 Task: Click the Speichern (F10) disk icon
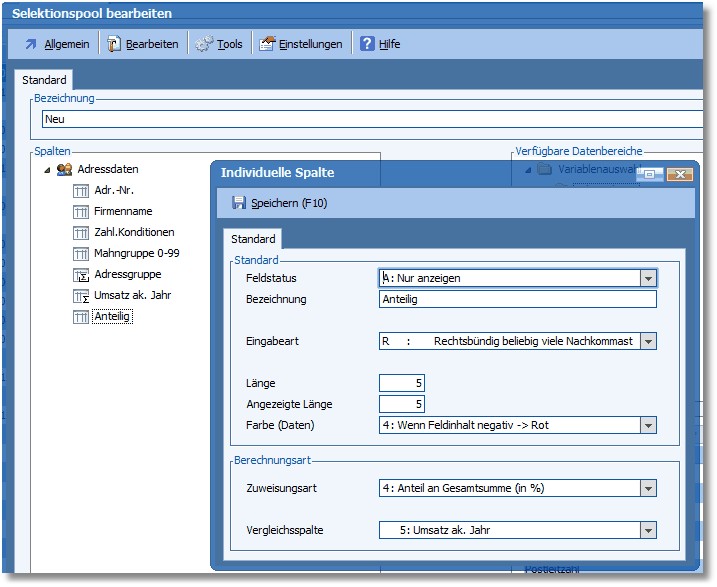238,203
